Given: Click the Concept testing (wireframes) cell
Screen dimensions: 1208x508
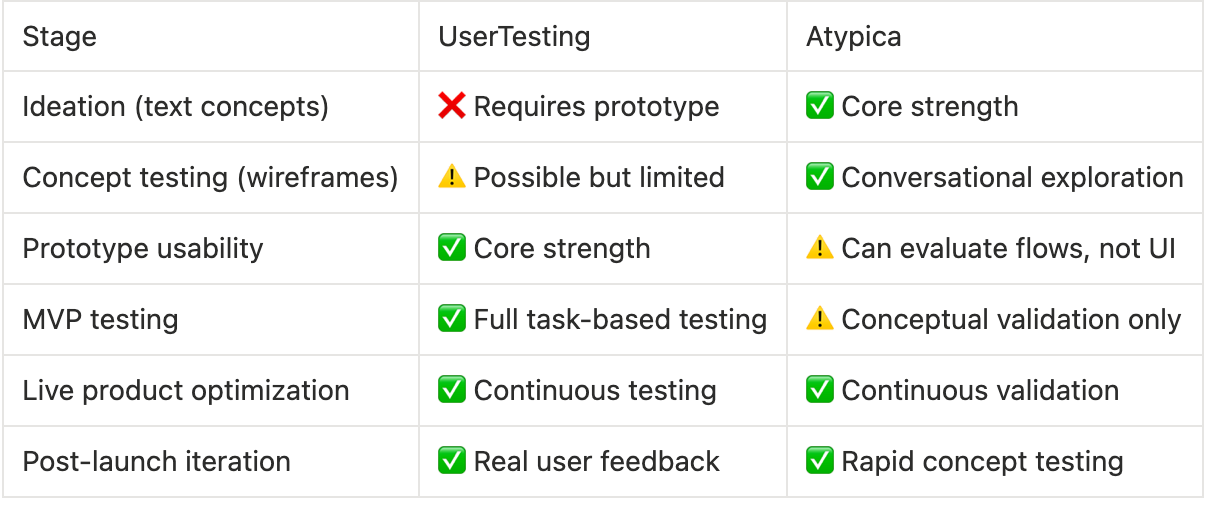Looking at the screenshot, I should [210, 177].
